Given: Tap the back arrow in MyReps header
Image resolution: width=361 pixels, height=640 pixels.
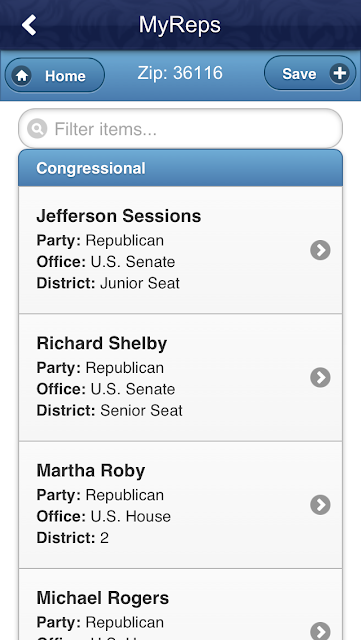Looking at the screenshot, I should [29, 25].
